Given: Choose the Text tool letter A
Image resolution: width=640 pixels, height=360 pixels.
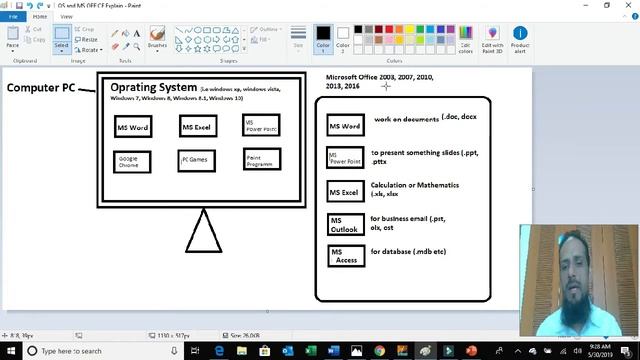Looking at the screenshot, I should (137, 34).
